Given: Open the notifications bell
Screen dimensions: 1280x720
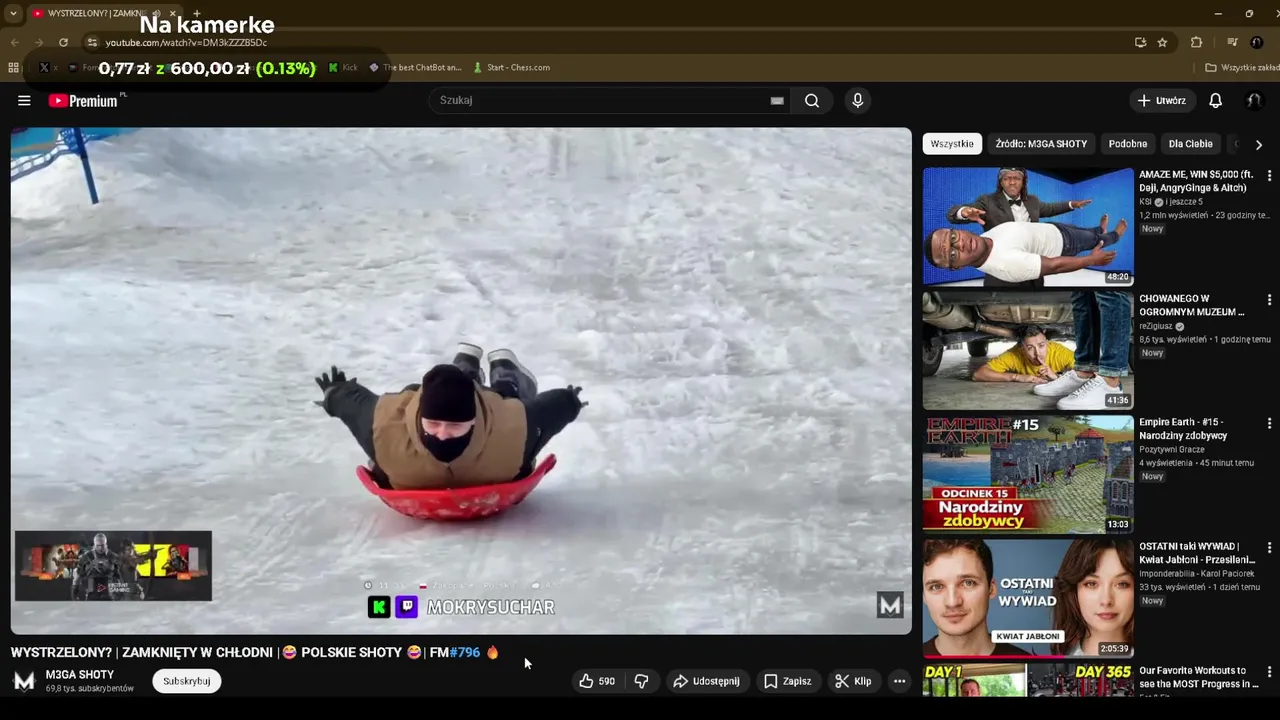Looking at the screenshot, I should (x=1215, y=100).
